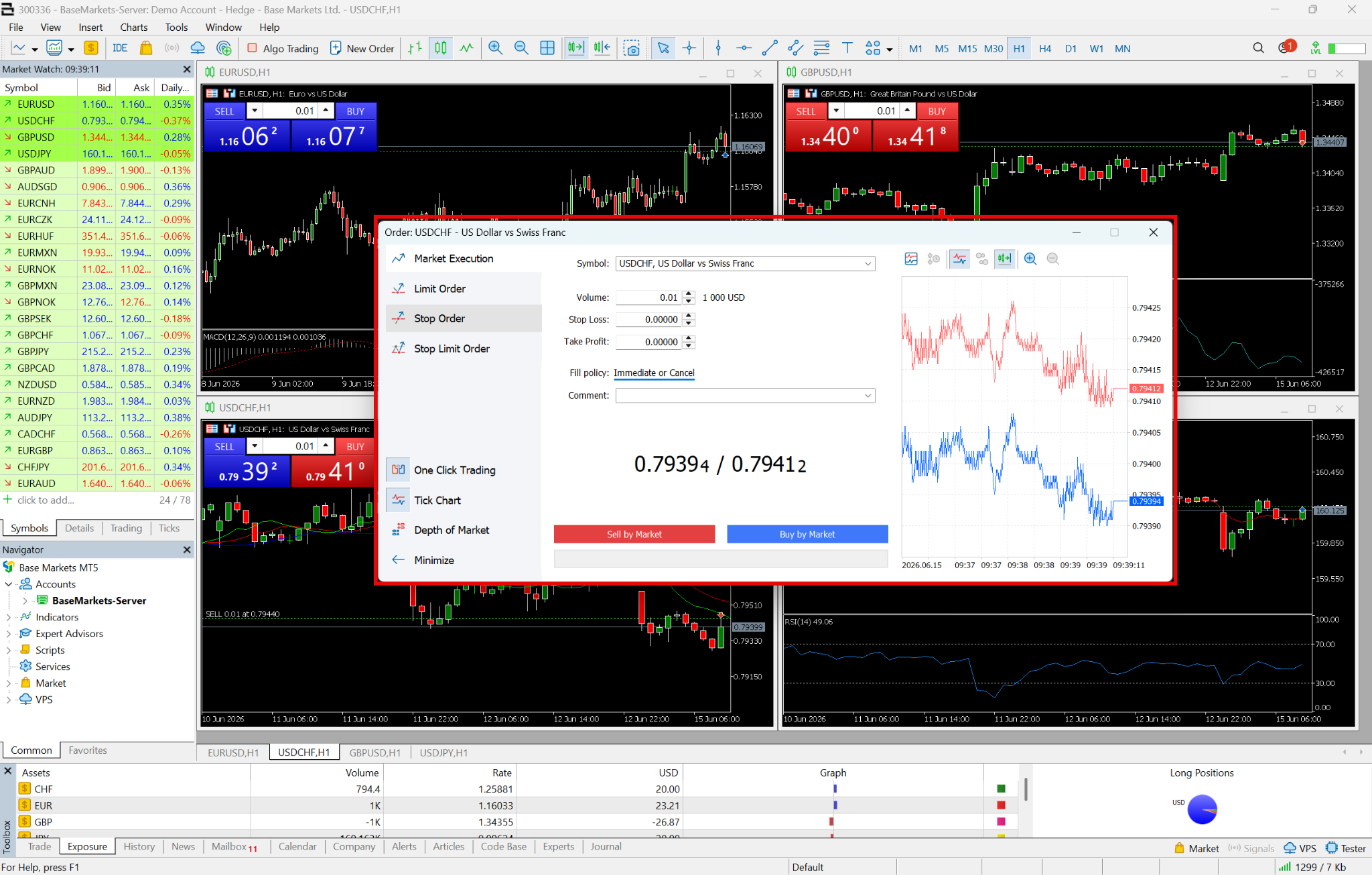Click the Stop Loss input field

pyautogui.click(x=648, y=320)
